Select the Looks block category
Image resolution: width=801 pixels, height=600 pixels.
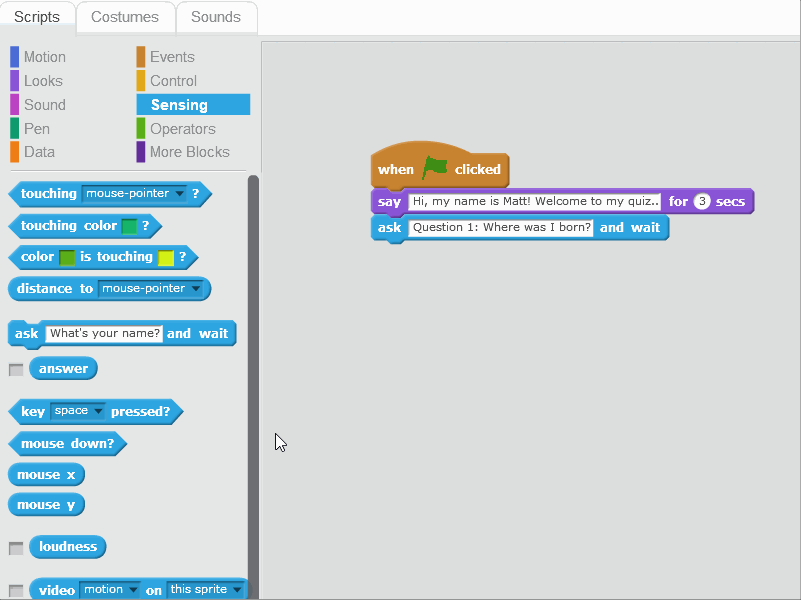tap(37, 81)
